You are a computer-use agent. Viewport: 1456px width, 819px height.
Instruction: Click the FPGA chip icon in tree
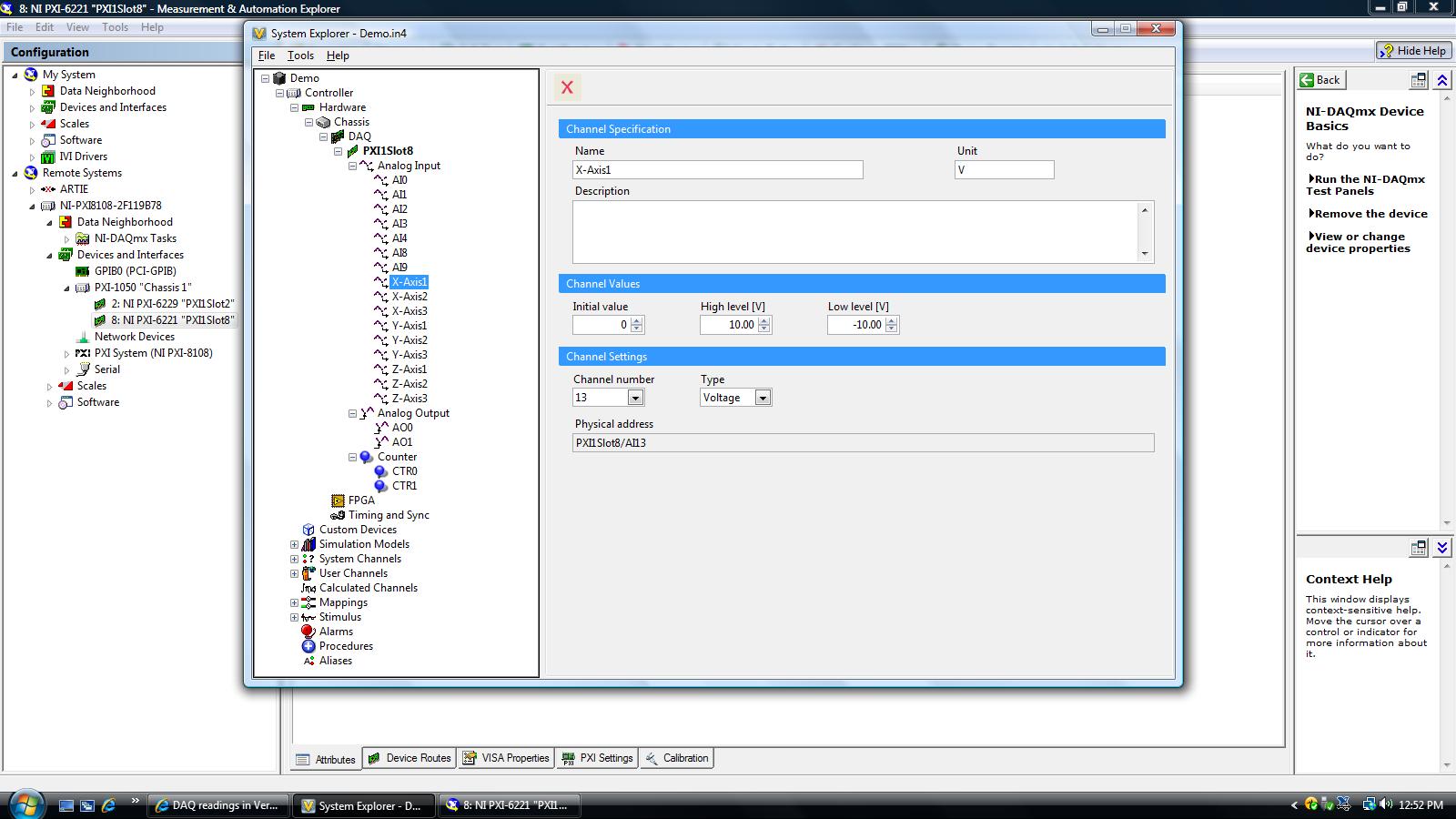(338, 500)
